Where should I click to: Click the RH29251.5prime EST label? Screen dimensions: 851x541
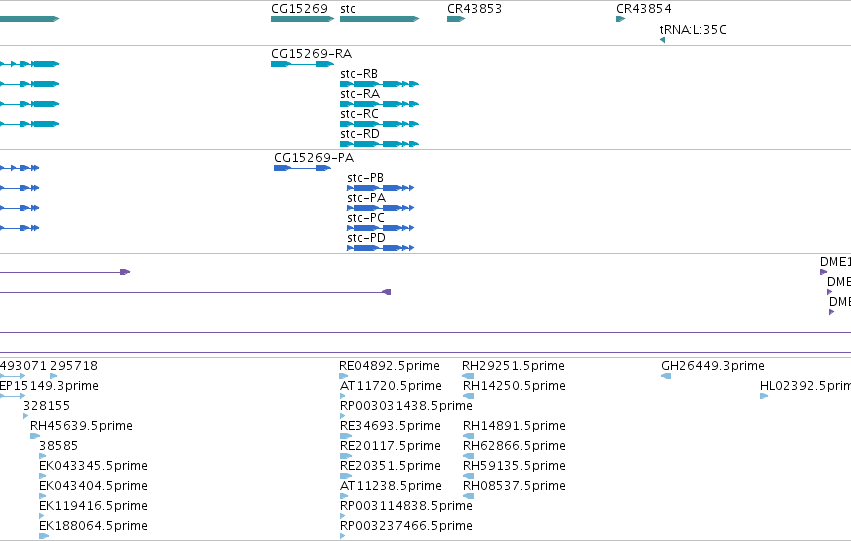point(513,366)
